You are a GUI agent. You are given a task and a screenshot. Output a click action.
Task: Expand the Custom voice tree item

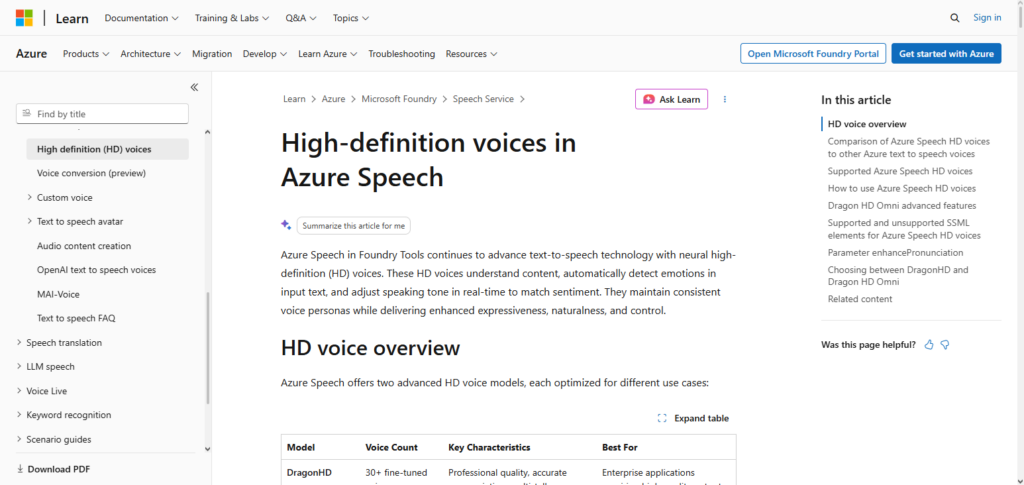coord(30,197)
